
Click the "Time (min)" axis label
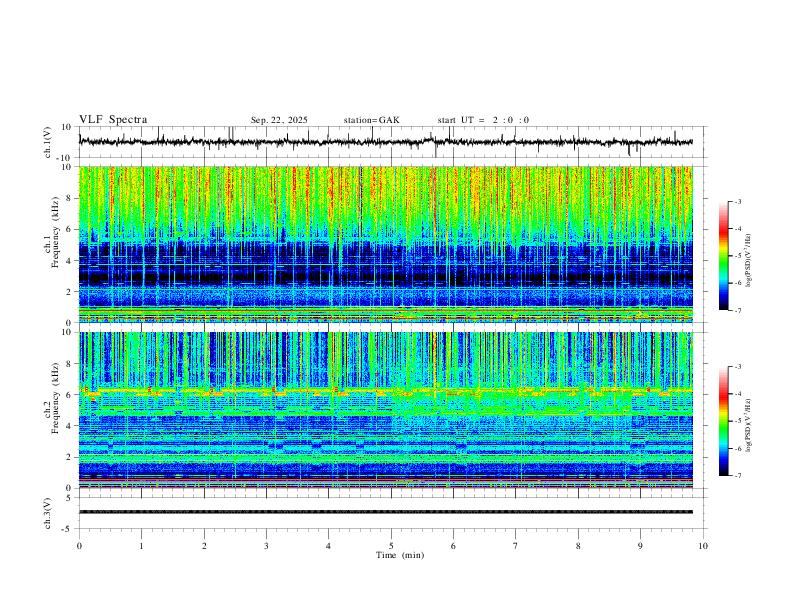[400, 555]
